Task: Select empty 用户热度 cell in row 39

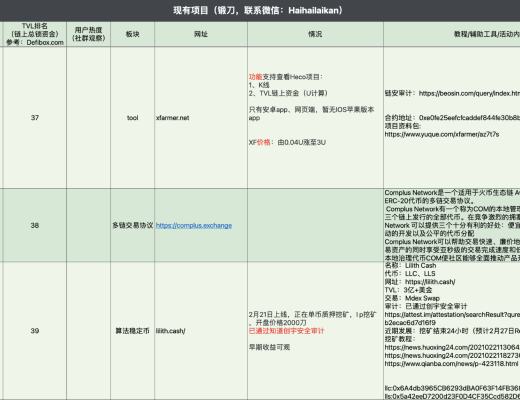Action: (88, 331)
